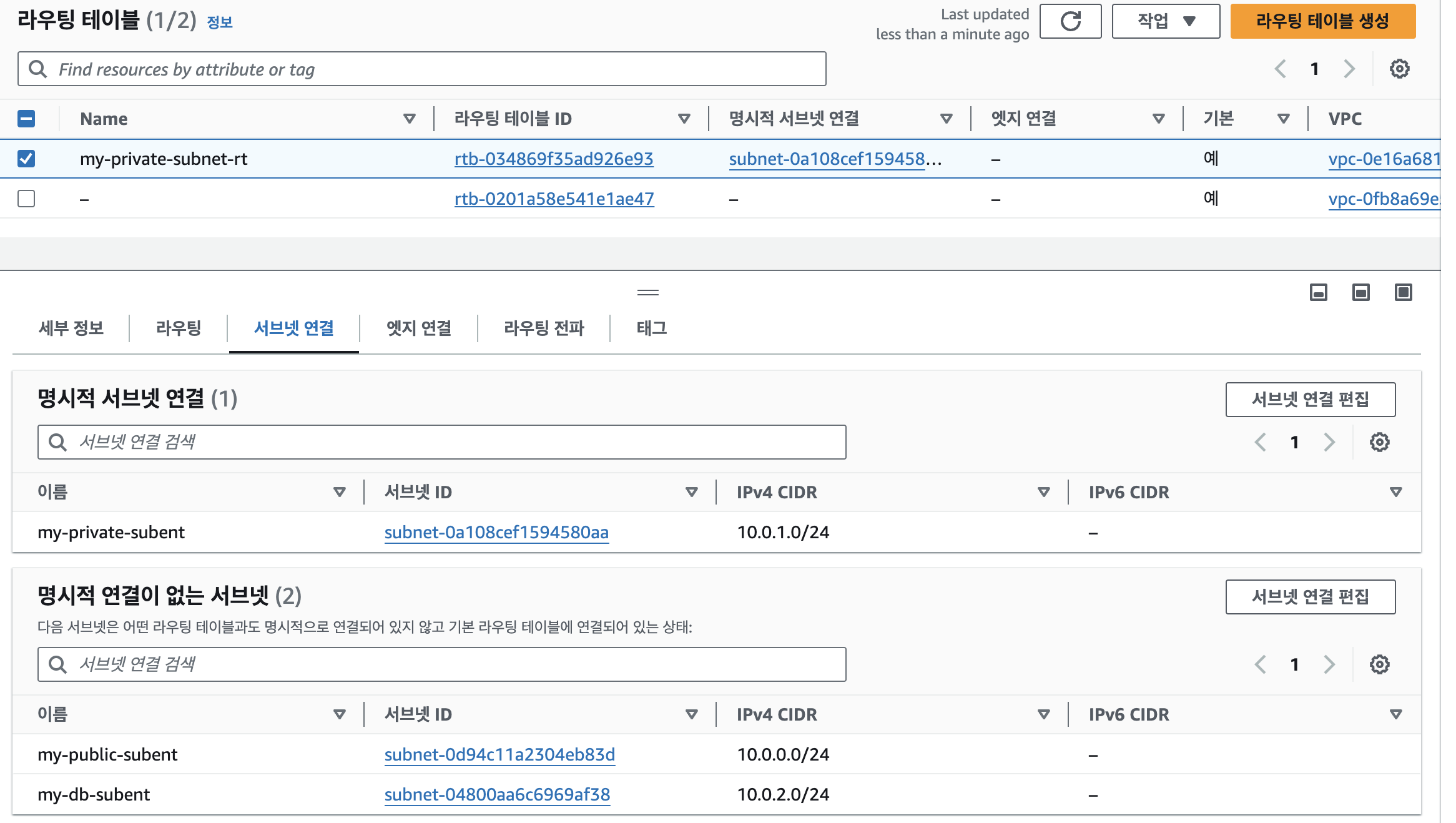The height and width of the screenshot is (823, 1456).
Task: Toggle the select-all header checkbox
Action: coord(26,119)
